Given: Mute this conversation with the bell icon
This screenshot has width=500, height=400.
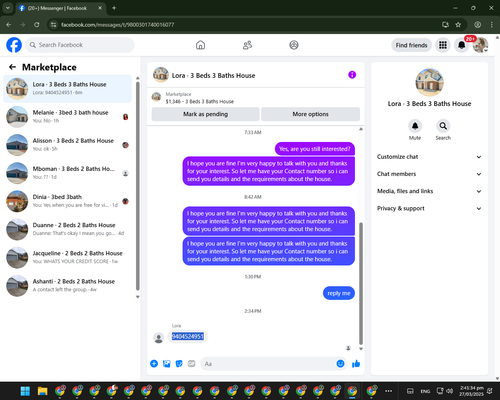Looking at the screenshot, I should [x=415, y=126].
